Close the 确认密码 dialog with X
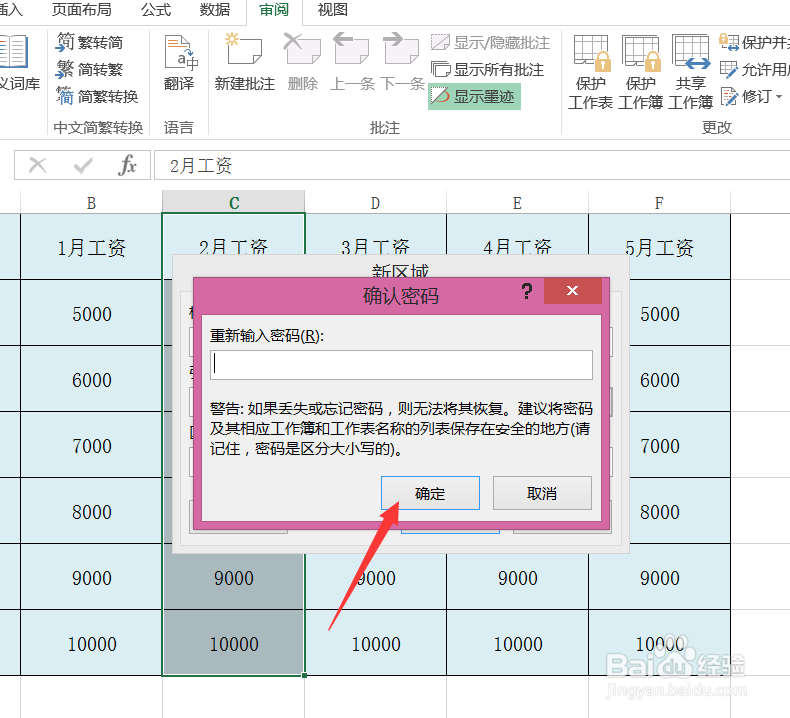The image size is (790, 718). click(x=573, y=291)
